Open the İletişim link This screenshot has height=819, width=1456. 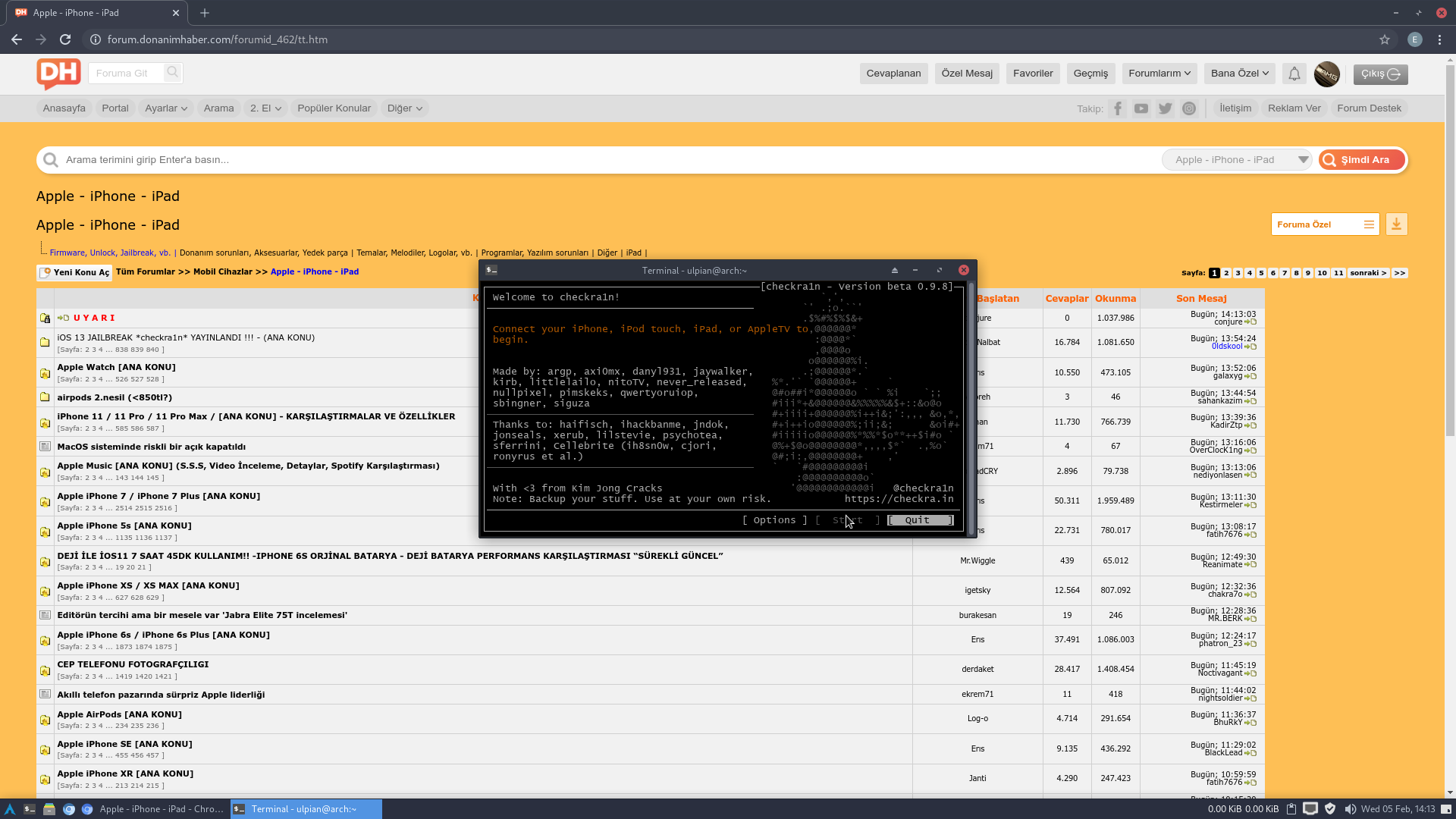pos(1235,108)
